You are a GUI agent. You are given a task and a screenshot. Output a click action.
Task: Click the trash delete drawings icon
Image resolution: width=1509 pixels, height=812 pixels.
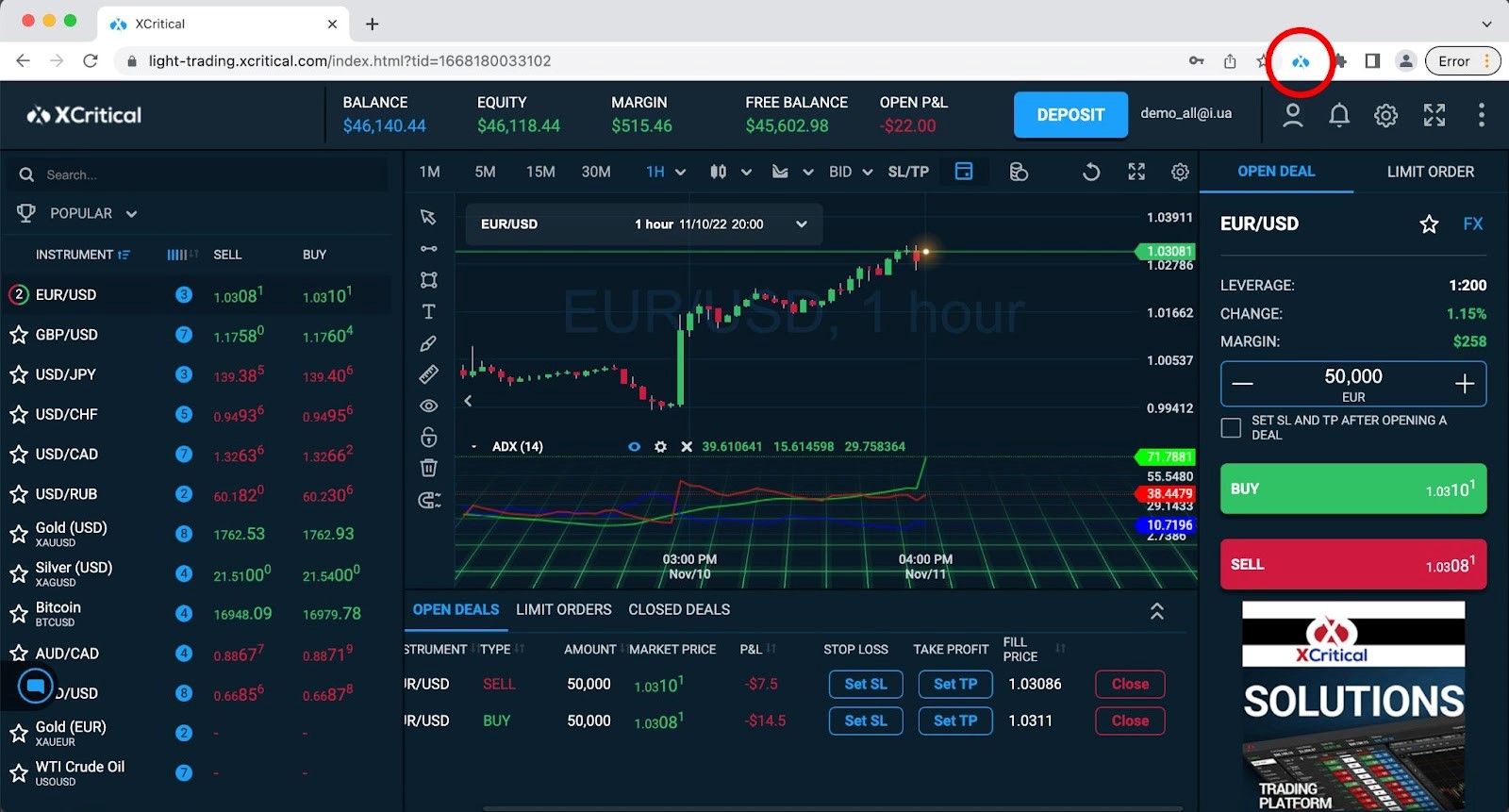(428, 468)
